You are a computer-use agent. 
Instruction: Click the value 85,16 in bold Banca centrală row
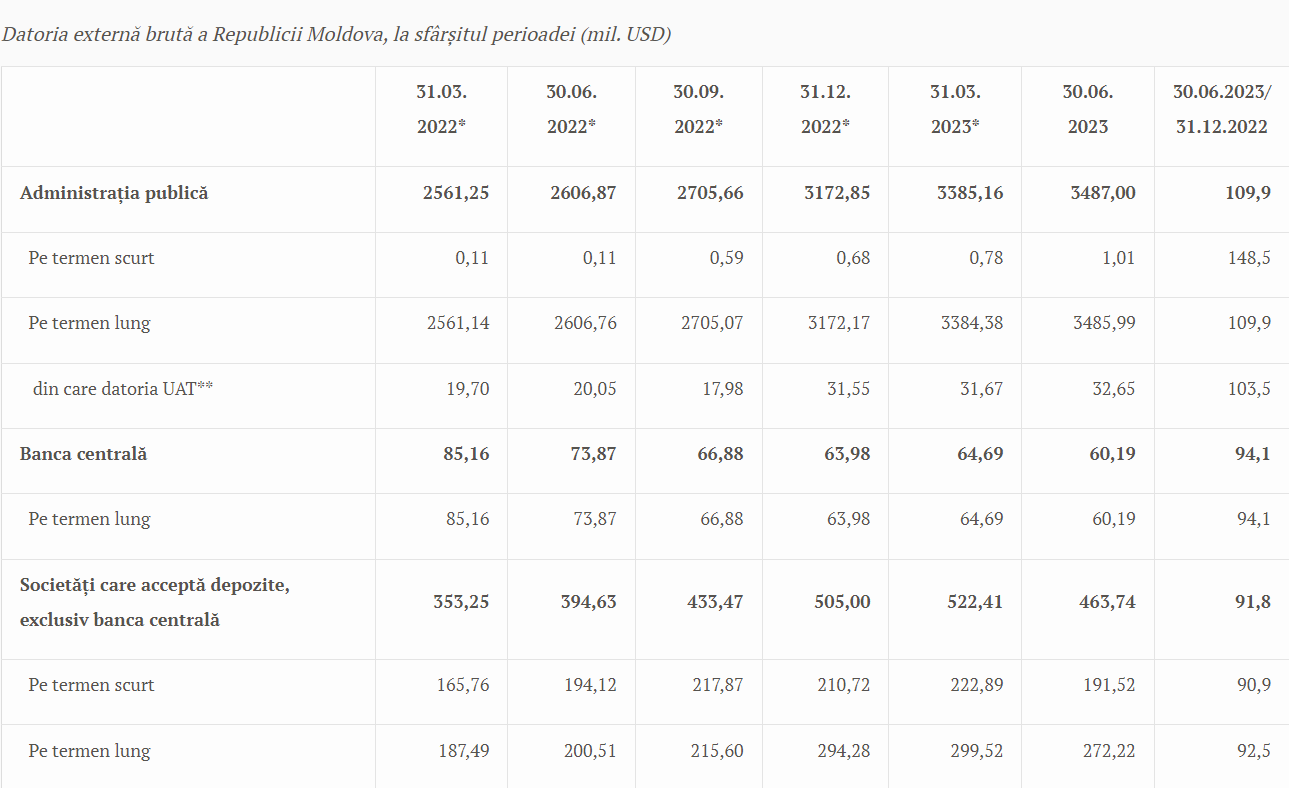[x=466, y=454]
